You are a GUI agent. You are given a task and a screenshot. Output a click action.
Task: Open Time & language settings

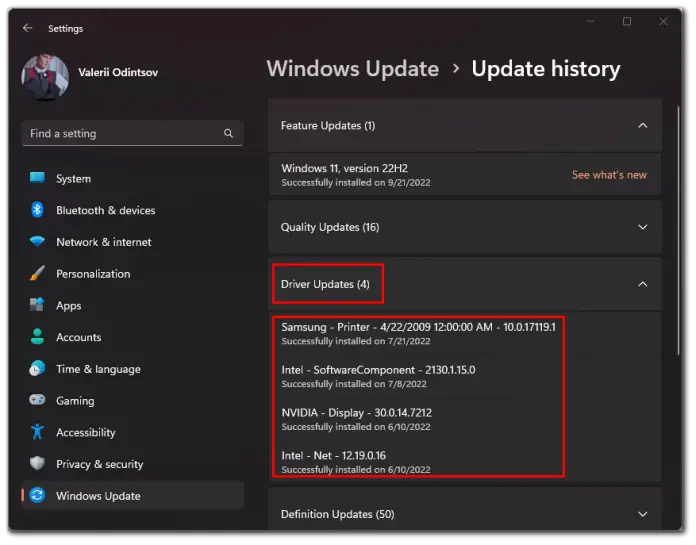click(x=132, y=369)
